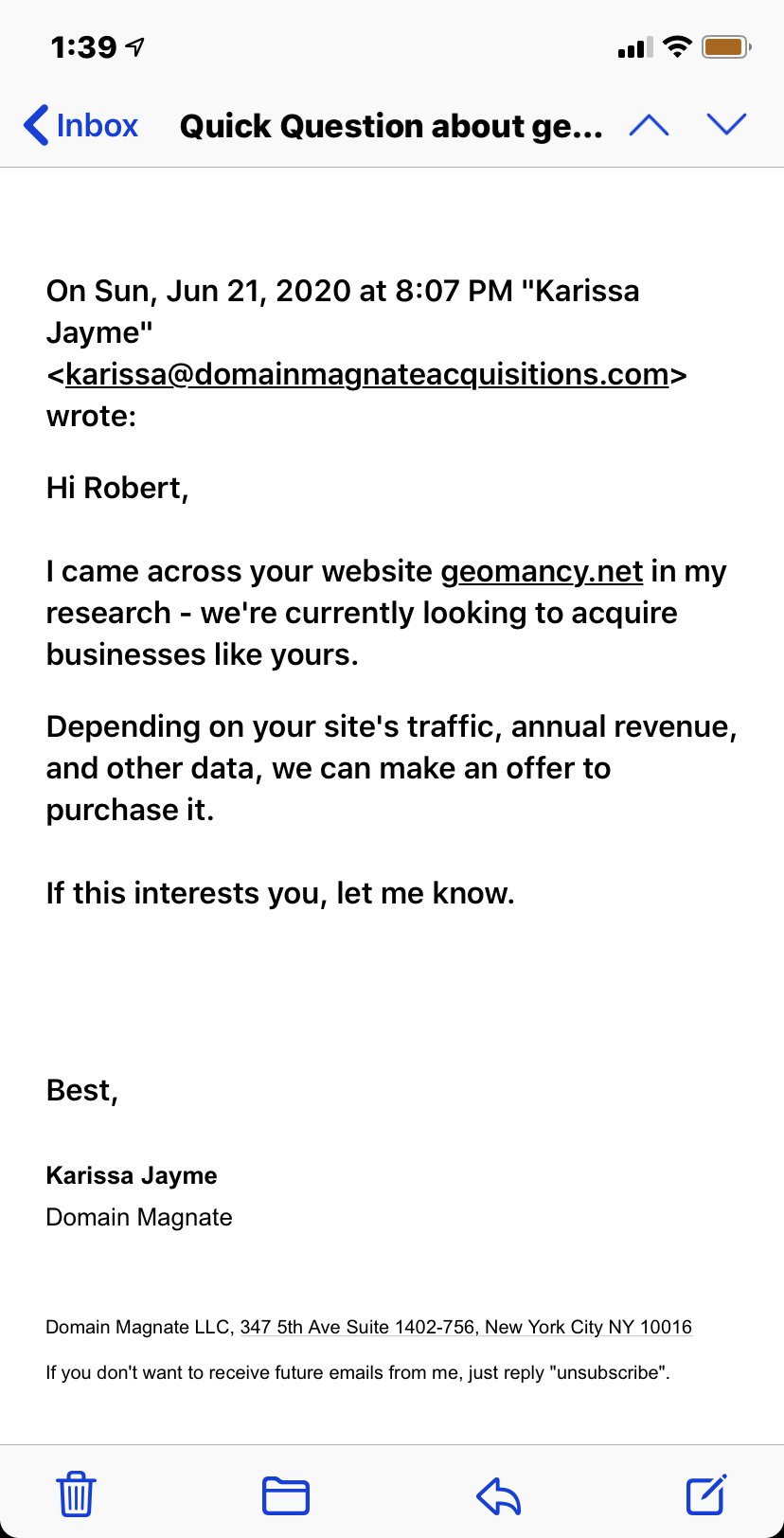This screenshot has width=784, height=1538.
Task: Tap the unsubscribe instruction sentence
Action: point(358,1372)
